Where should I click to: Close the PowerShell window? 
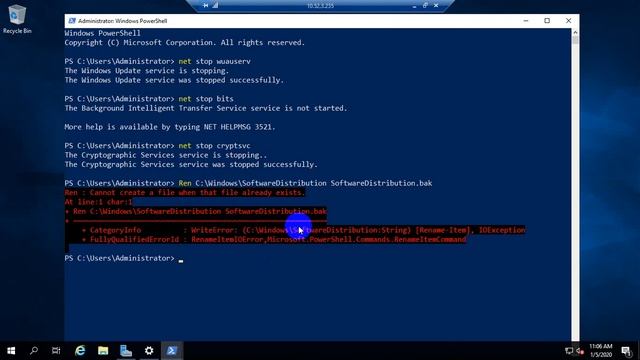(x=568, y=21)
